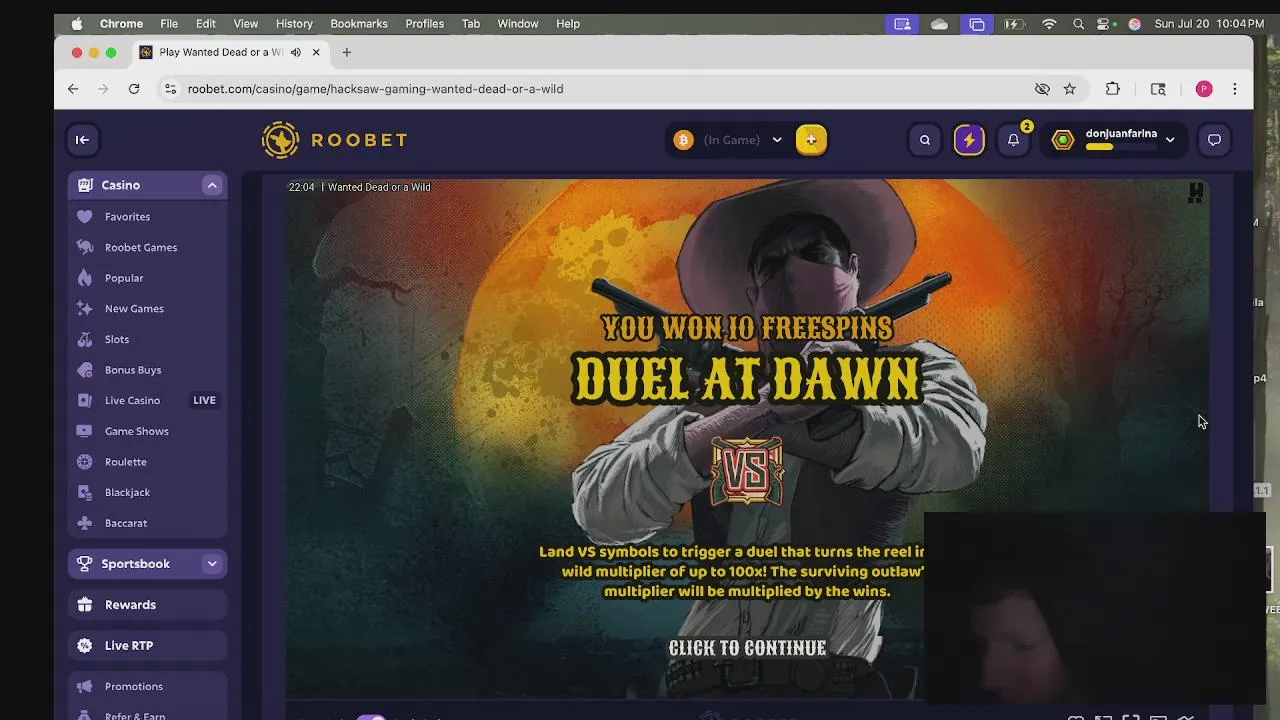The image size is (1280, 720).
Task: Open the Roobet home logo
Action: click(334, 140)
